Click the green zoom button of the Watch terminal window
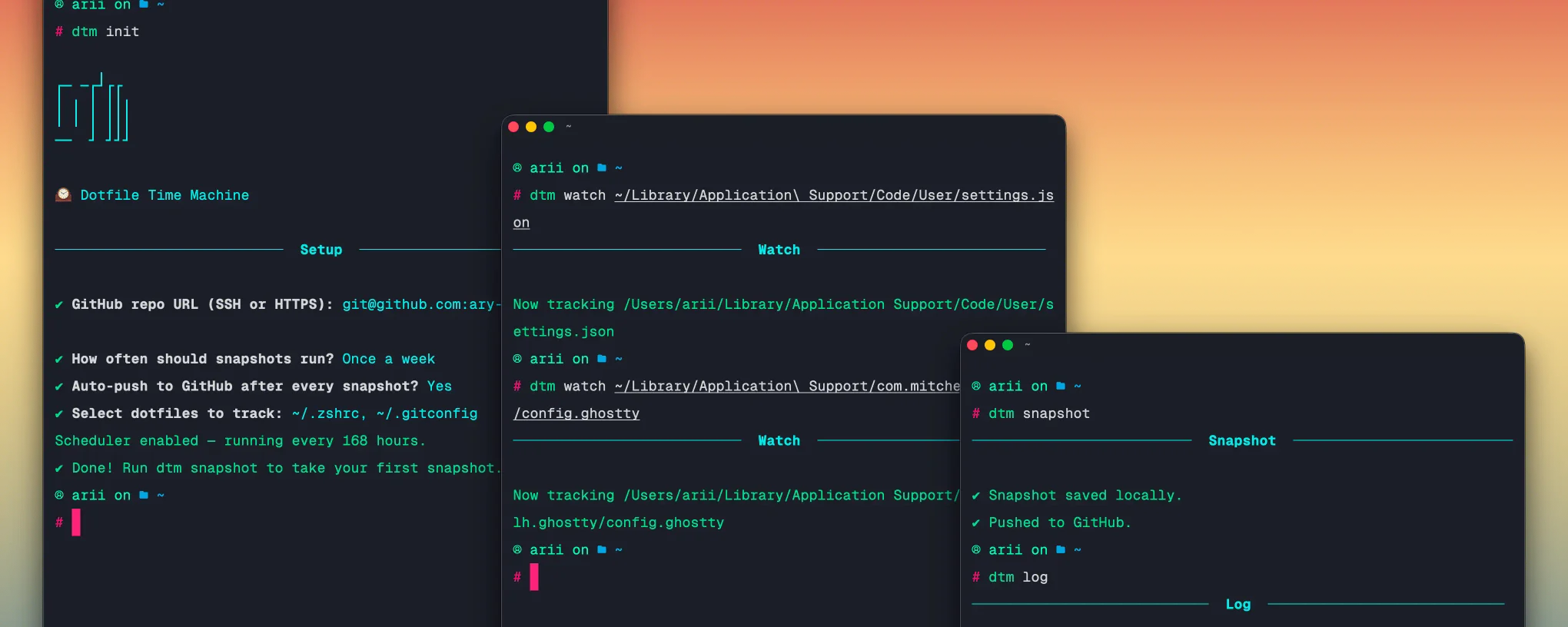1568x627 pixels. pos(549,127)
